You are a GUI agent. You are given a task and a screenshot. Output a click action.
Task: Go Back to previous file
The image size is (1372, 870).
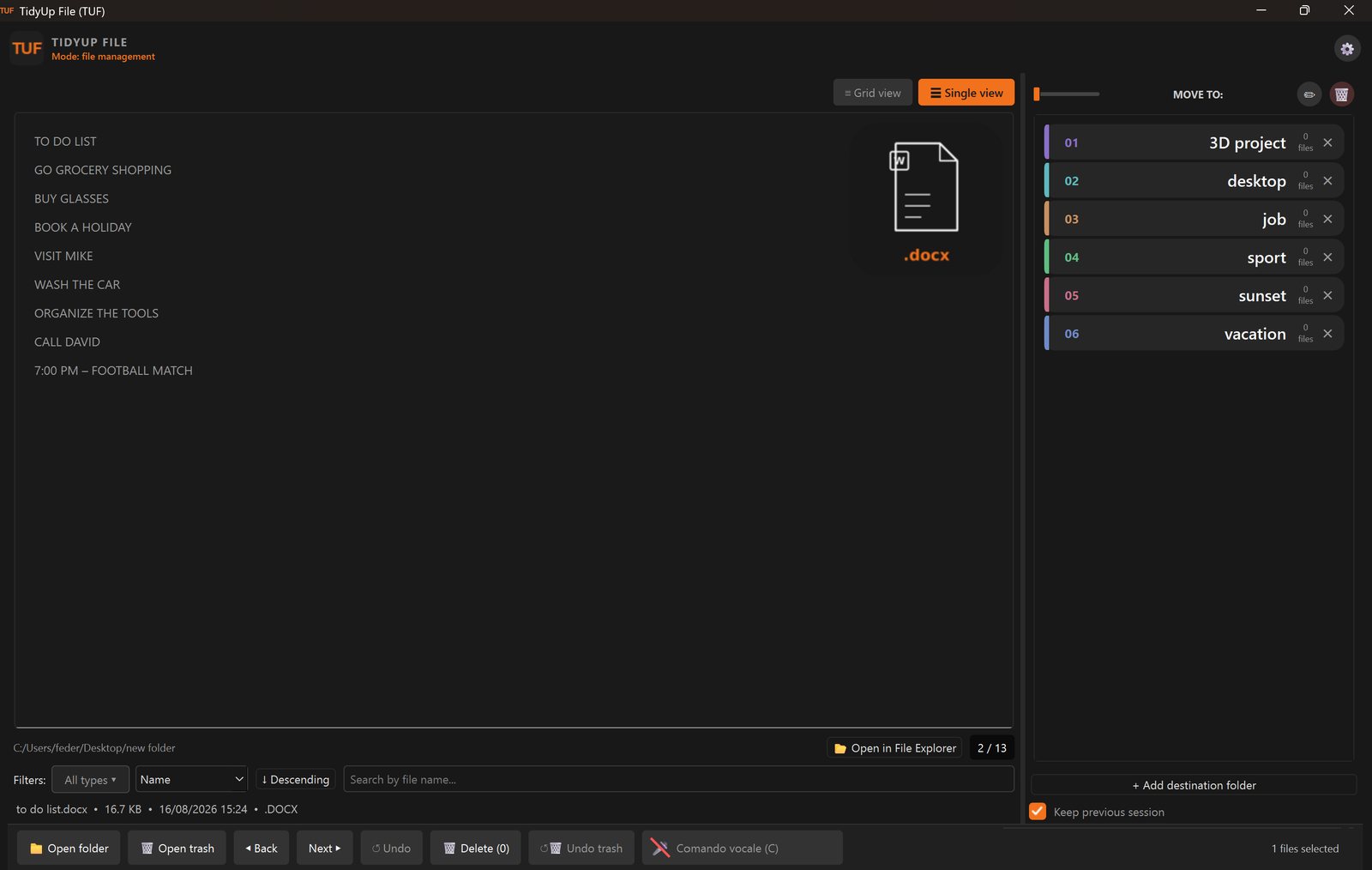click(262, 848)
